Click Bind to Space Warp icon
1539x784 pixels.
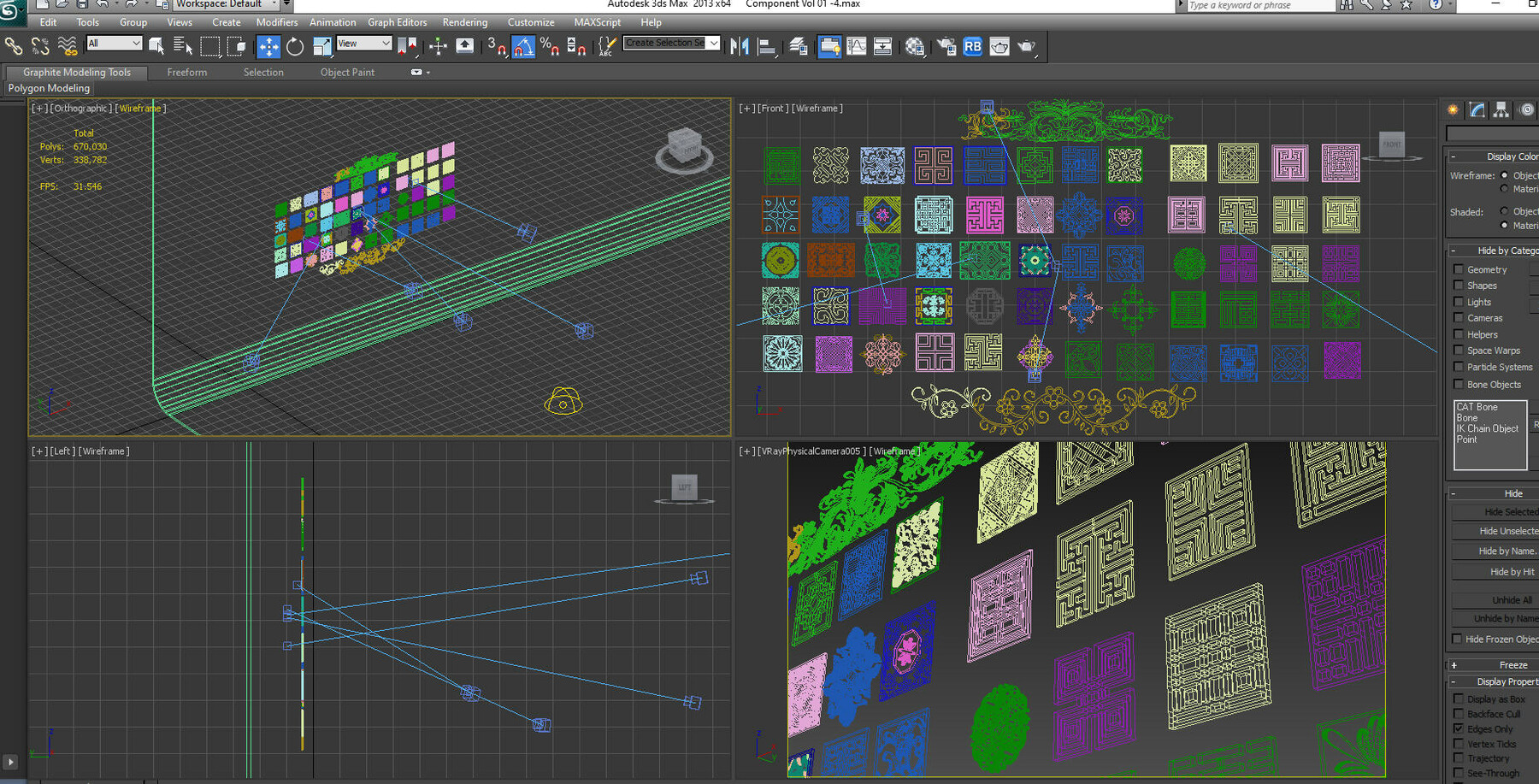click(x=68, y=46)
